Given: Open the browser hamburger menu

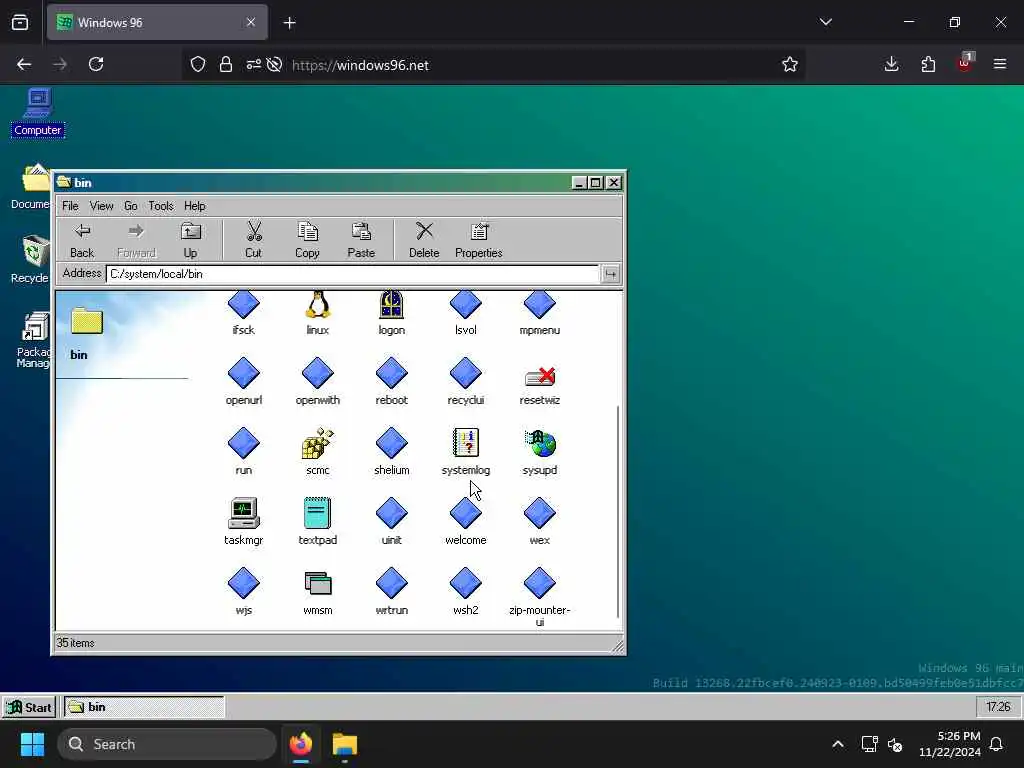Looking at the screenshot, I should (999, 64).
